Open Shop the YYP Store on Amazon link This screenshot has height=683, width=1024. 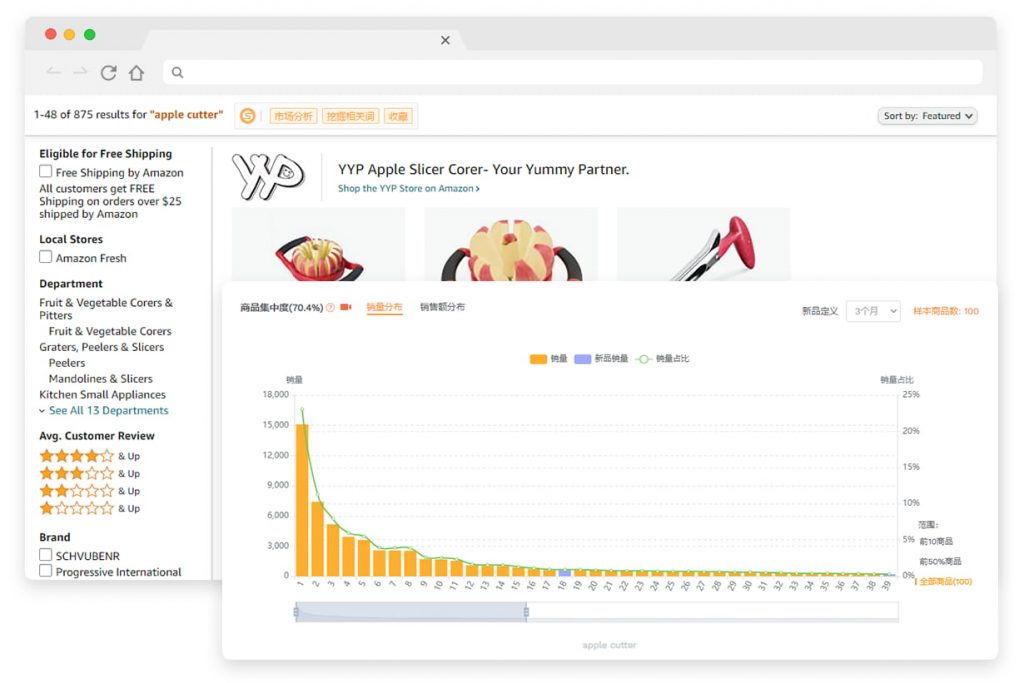tap(408, 188)
